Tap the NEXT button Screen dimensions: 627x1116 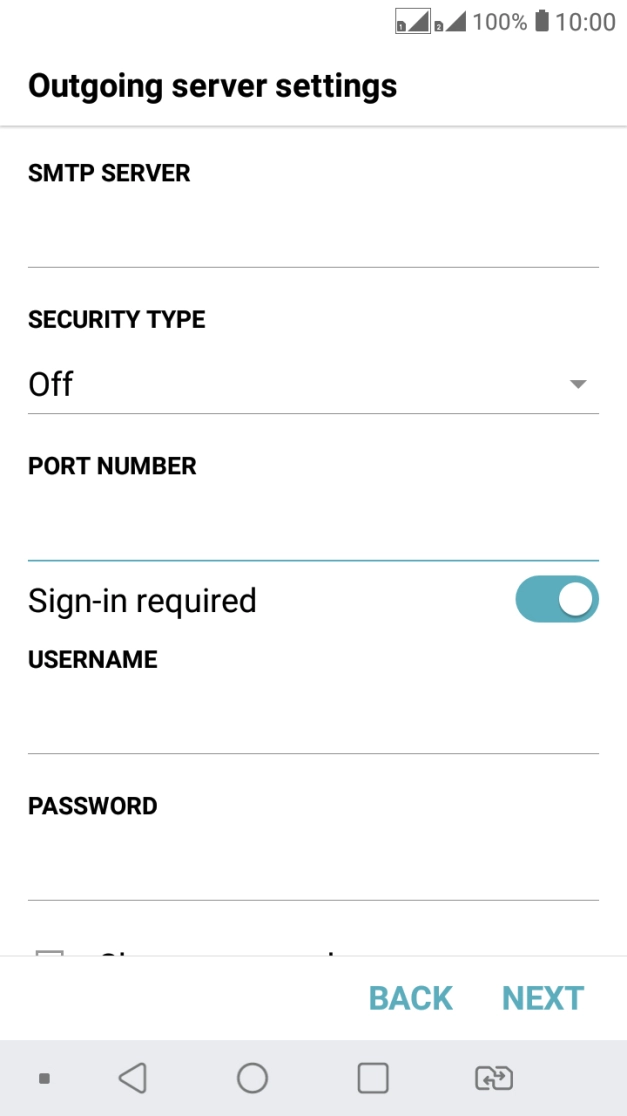543,998
